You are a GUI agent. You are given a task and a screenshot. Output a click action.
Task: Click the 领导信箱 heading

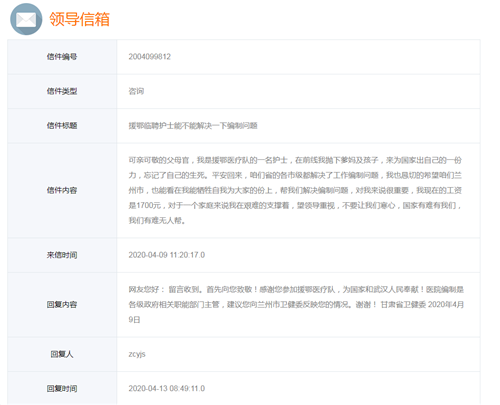point(80,19)
